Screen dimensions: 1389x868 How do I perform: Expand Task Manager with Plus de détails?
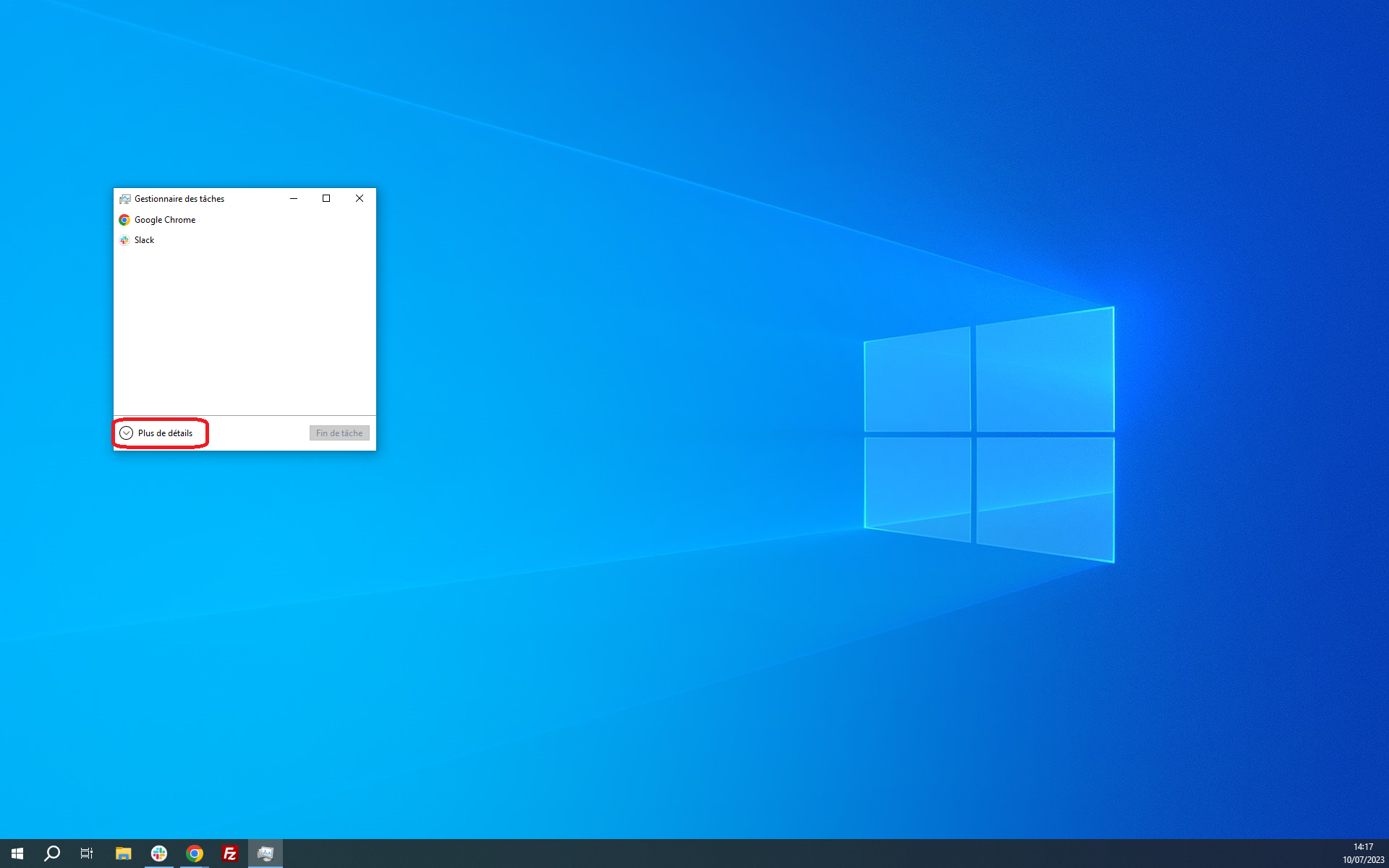pos(165,433)
